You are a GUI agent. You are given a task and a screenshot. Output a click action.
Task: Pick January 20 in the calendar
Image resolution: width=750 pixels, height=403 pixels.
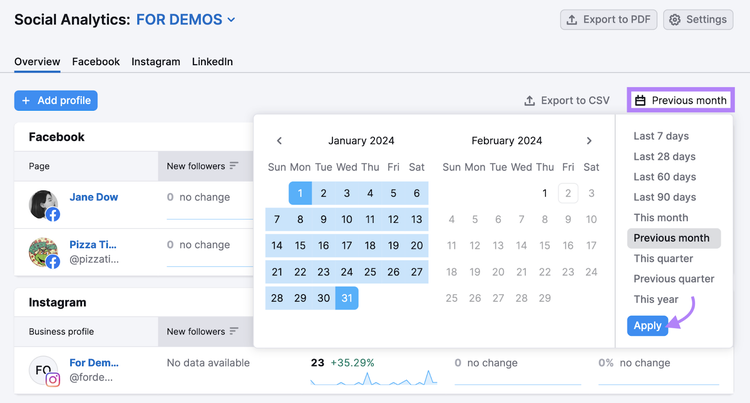(x=417, y=246)
